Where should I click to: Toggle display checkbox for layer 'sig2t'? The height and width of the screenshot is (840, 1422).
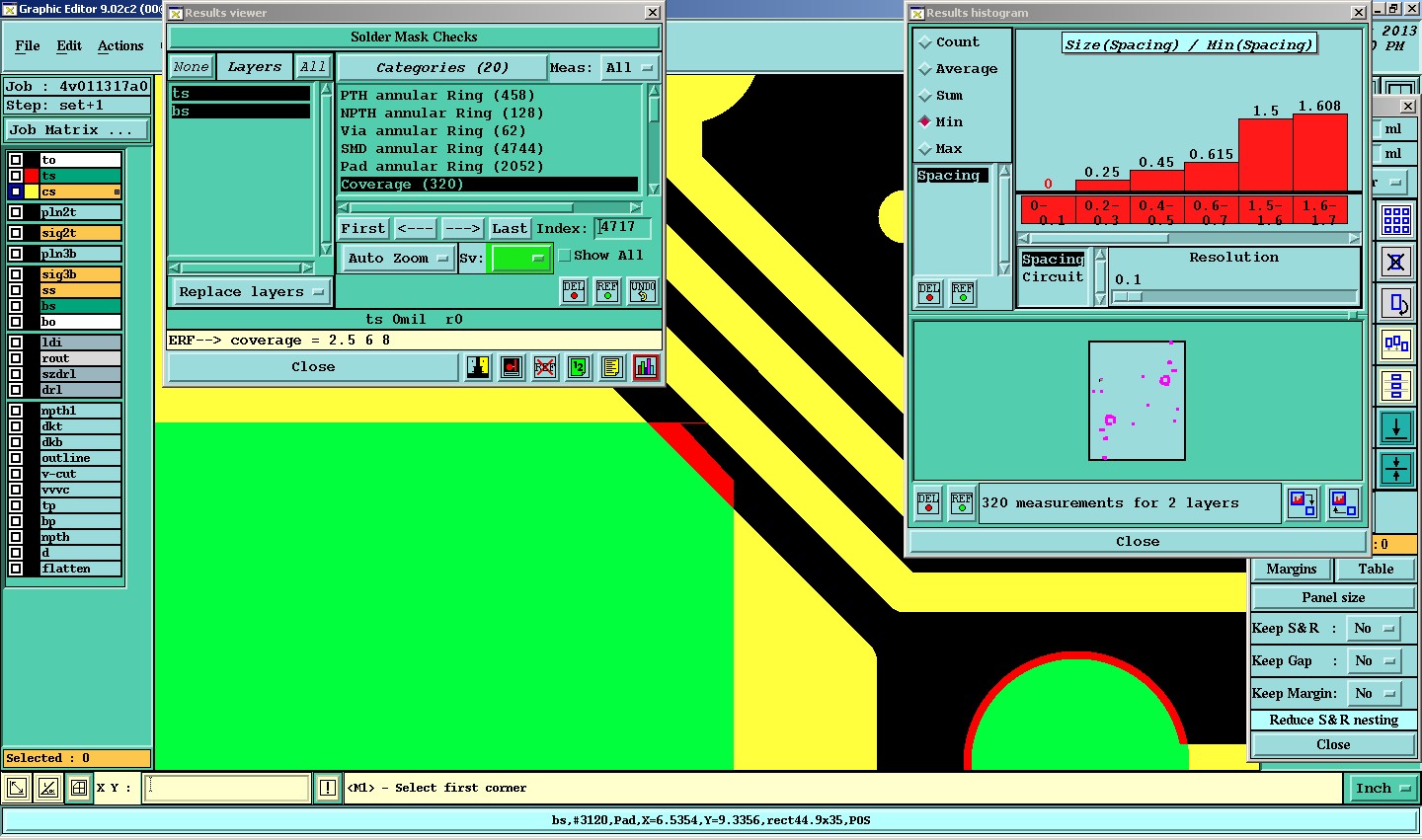pyautogui.click(x=16, y=233)
